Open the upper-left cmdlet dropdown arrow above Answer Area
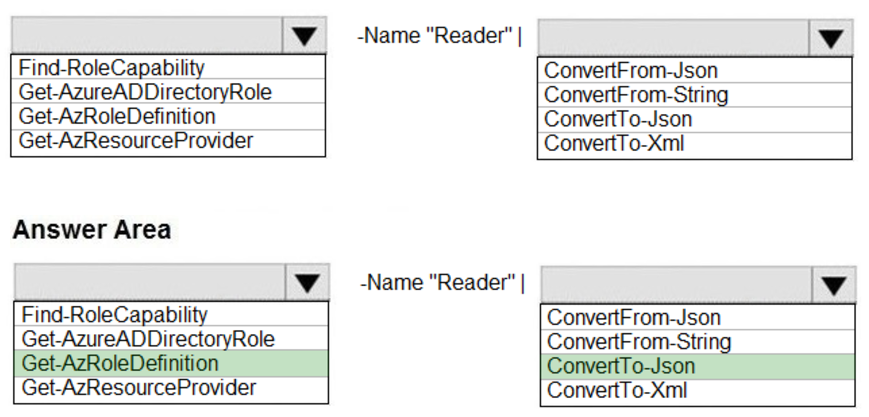This screenshot has height=417, width=869. (x=304, y=37)
